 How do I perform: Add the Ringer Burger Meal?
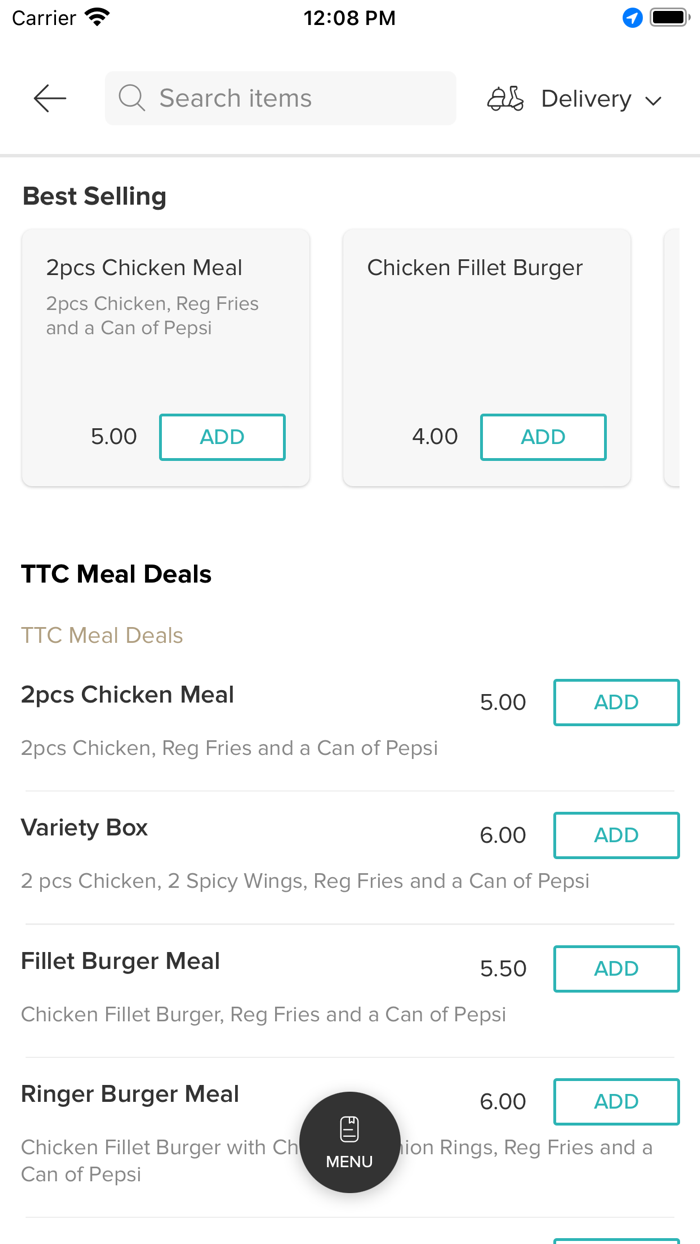(616, 1101)
